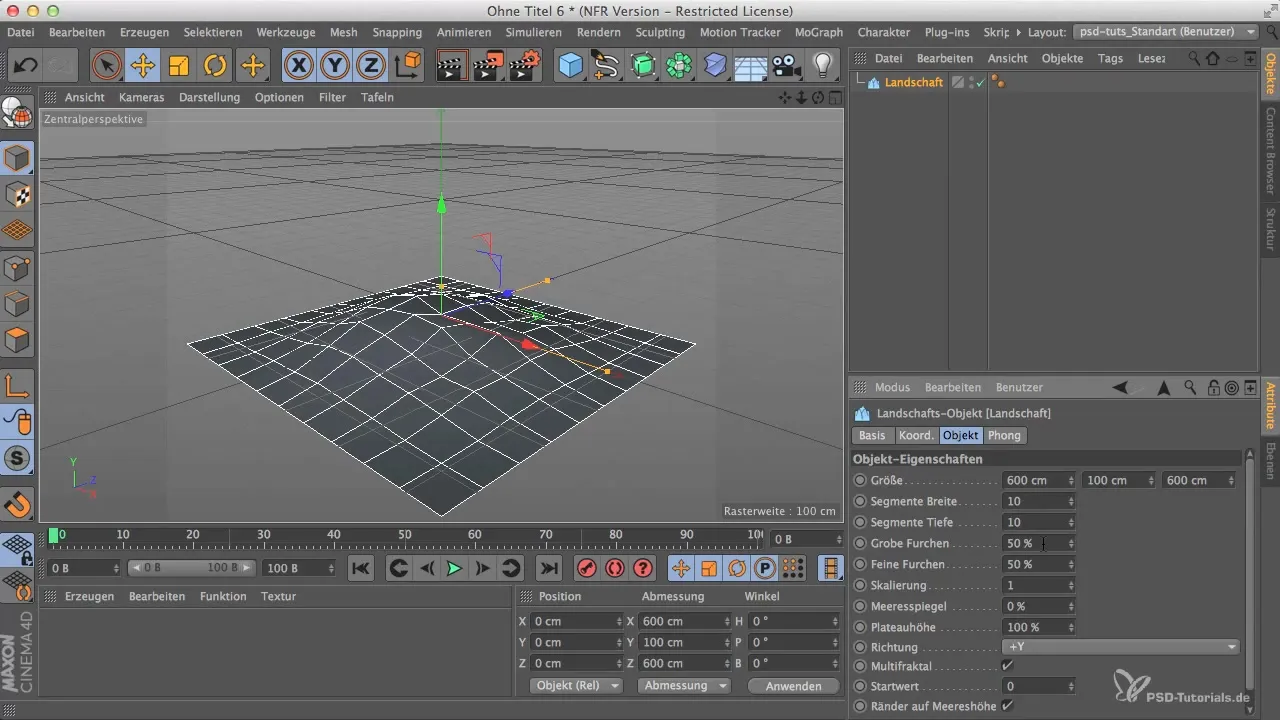The width and height of the screenshot is (1280, 720).
Task: Select the Live Selection tool
Action: point(106,66)
